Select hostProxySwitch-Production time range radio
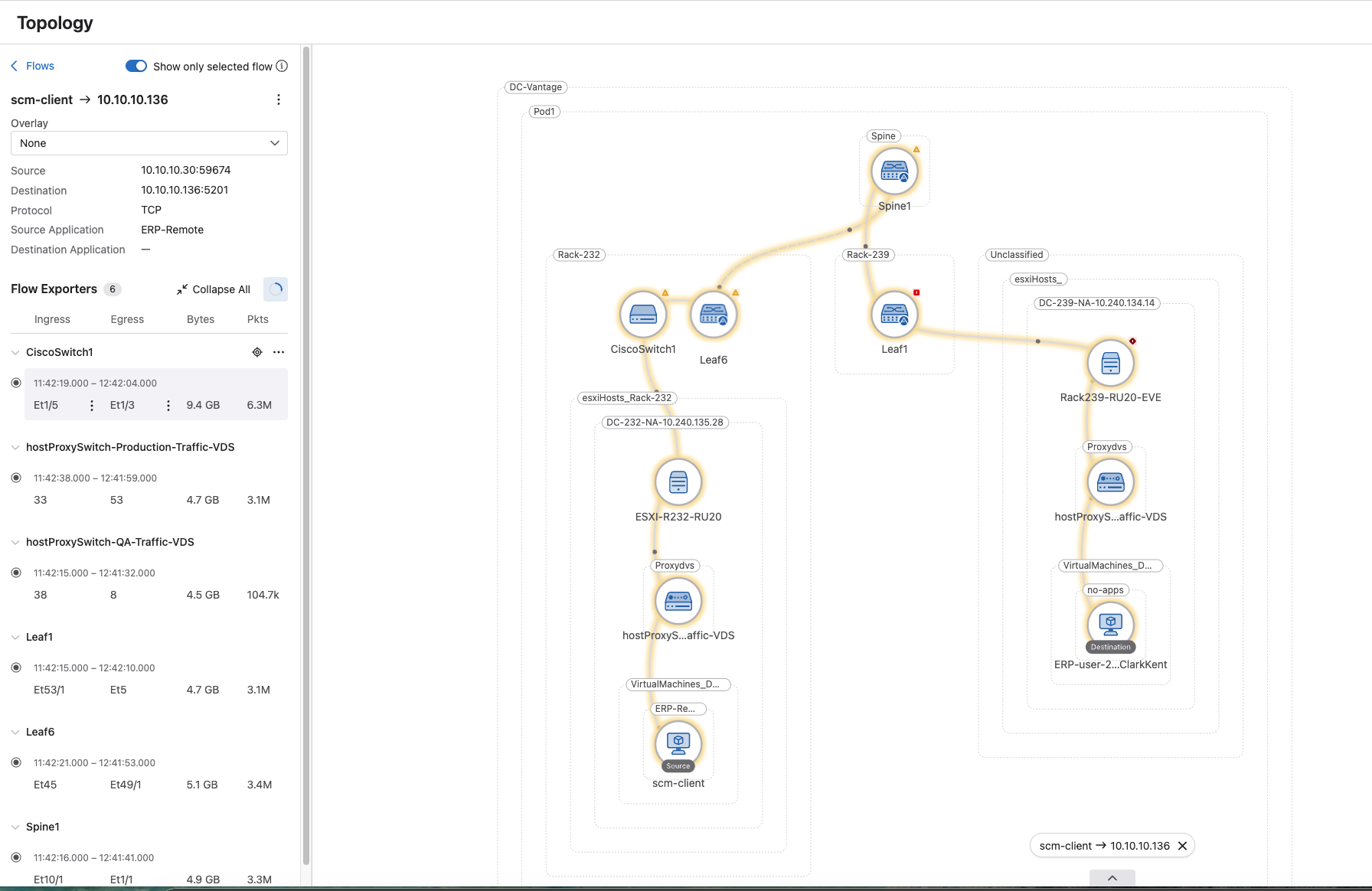 (x=16, y=478)
